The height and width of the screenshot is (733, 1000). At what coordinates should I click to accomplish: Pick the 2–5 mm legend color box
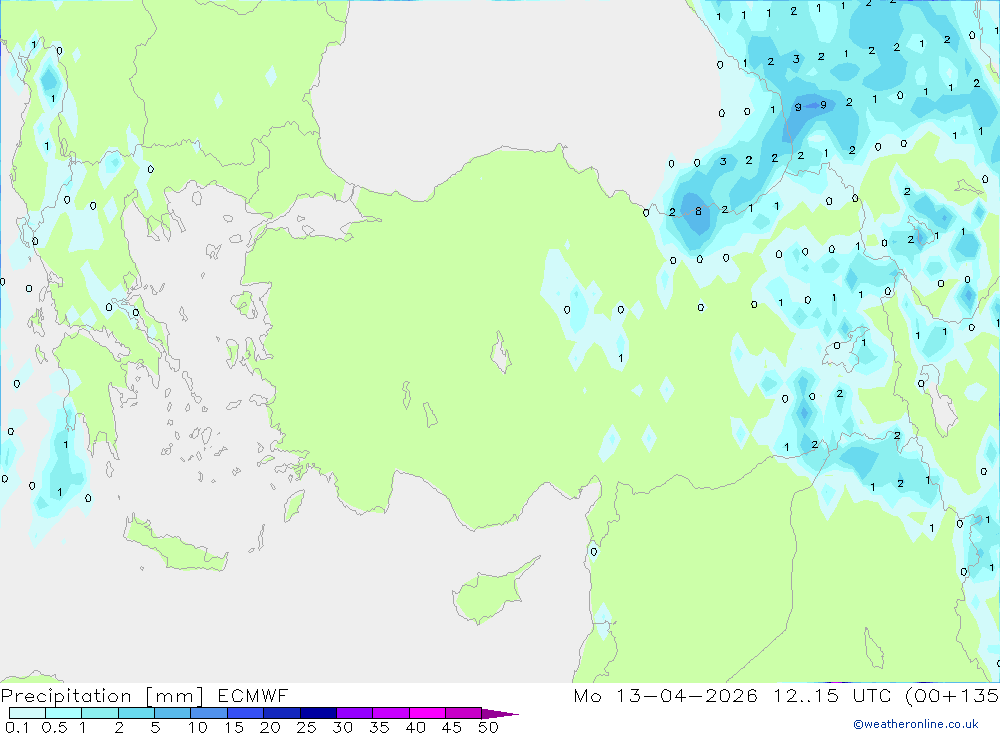point(136,713)
